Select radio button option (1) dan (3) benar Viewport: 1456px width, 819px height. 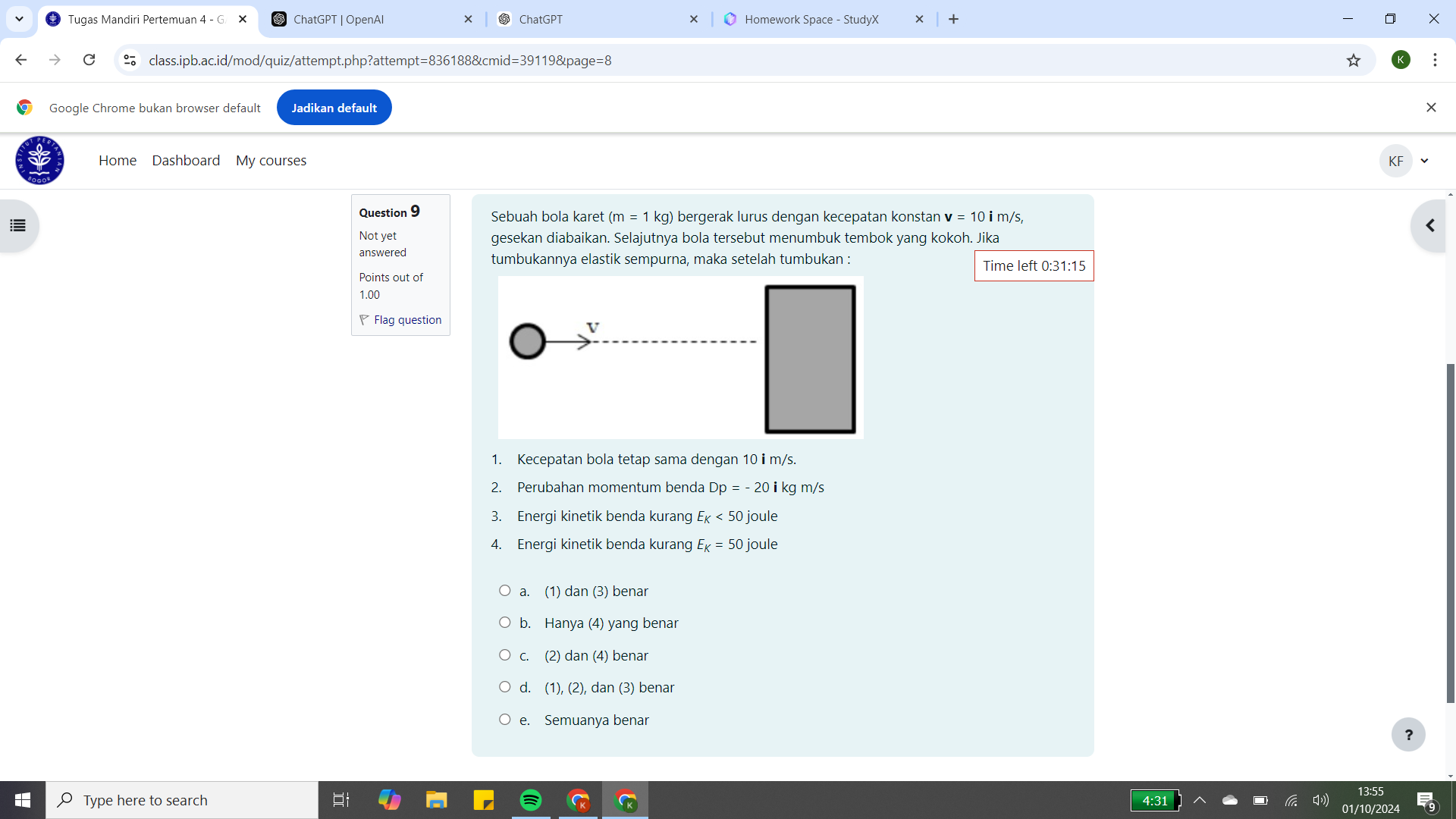click(x=507, y=590)
